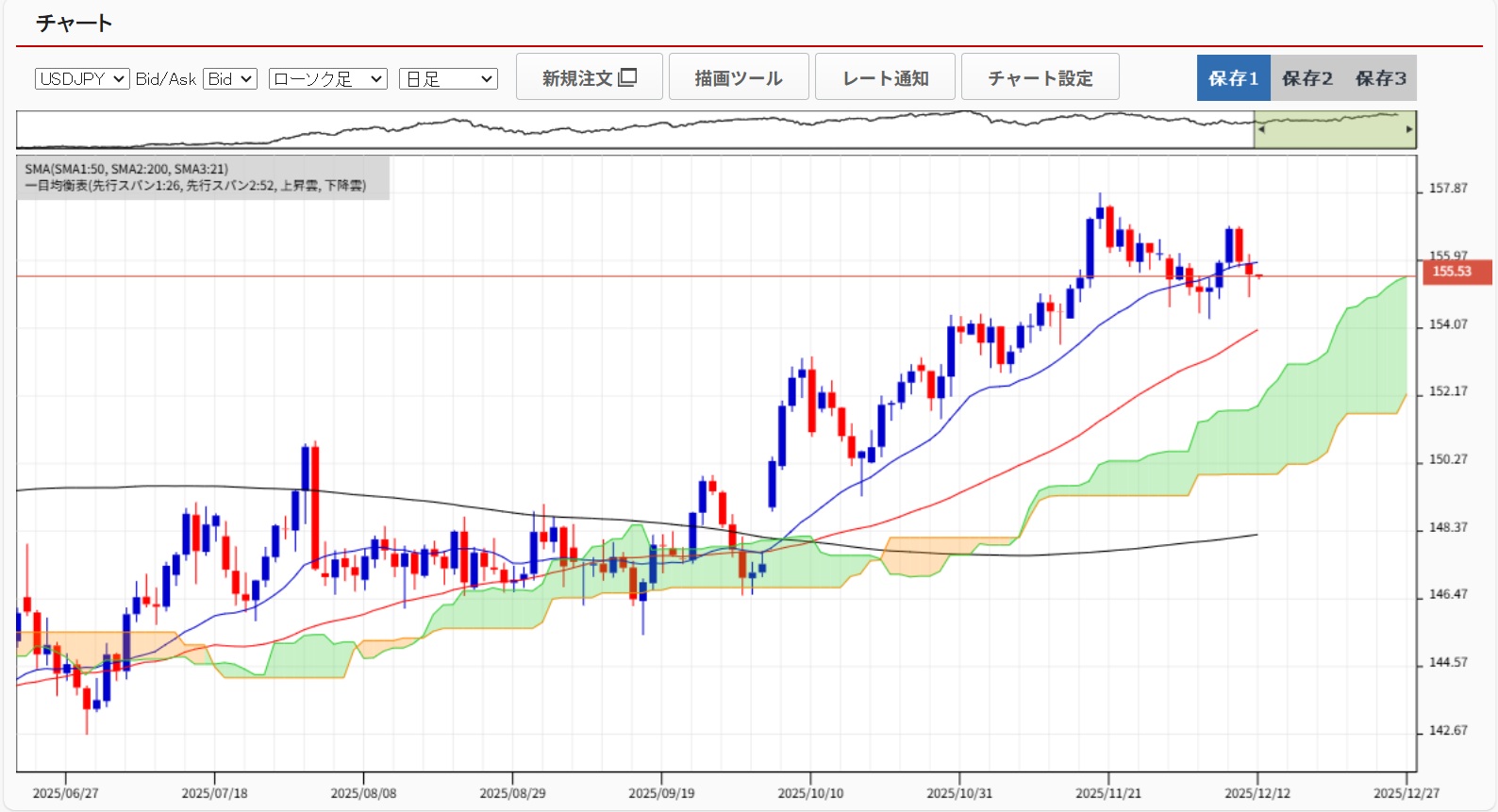Click the green selected range in overview navigator
Screen dimensions: 1498x812
[x=1334, y=130]
